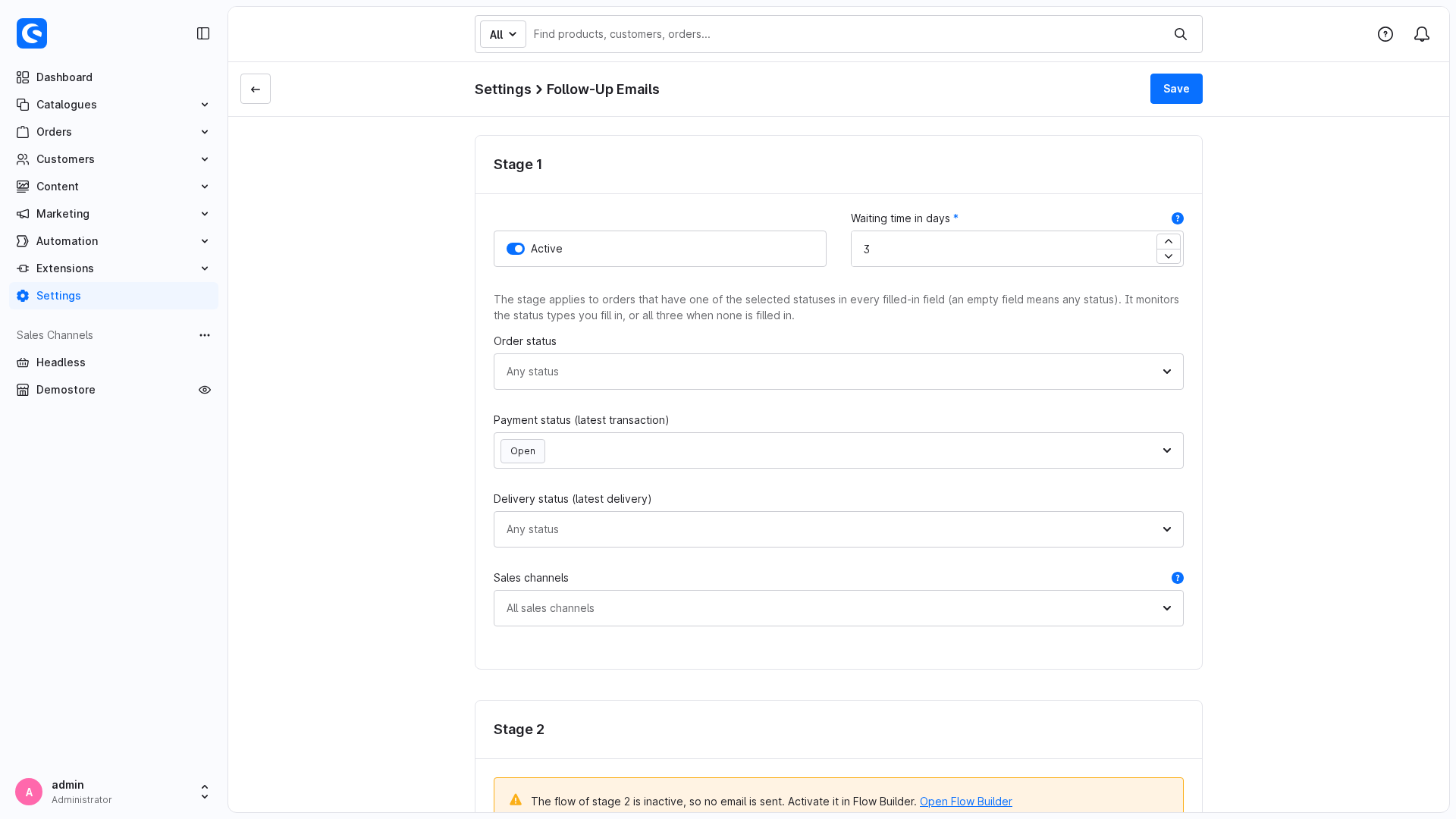The image size is (1456, 819).
Task: Expand the Marketing menu
Action: pos(114,214)
